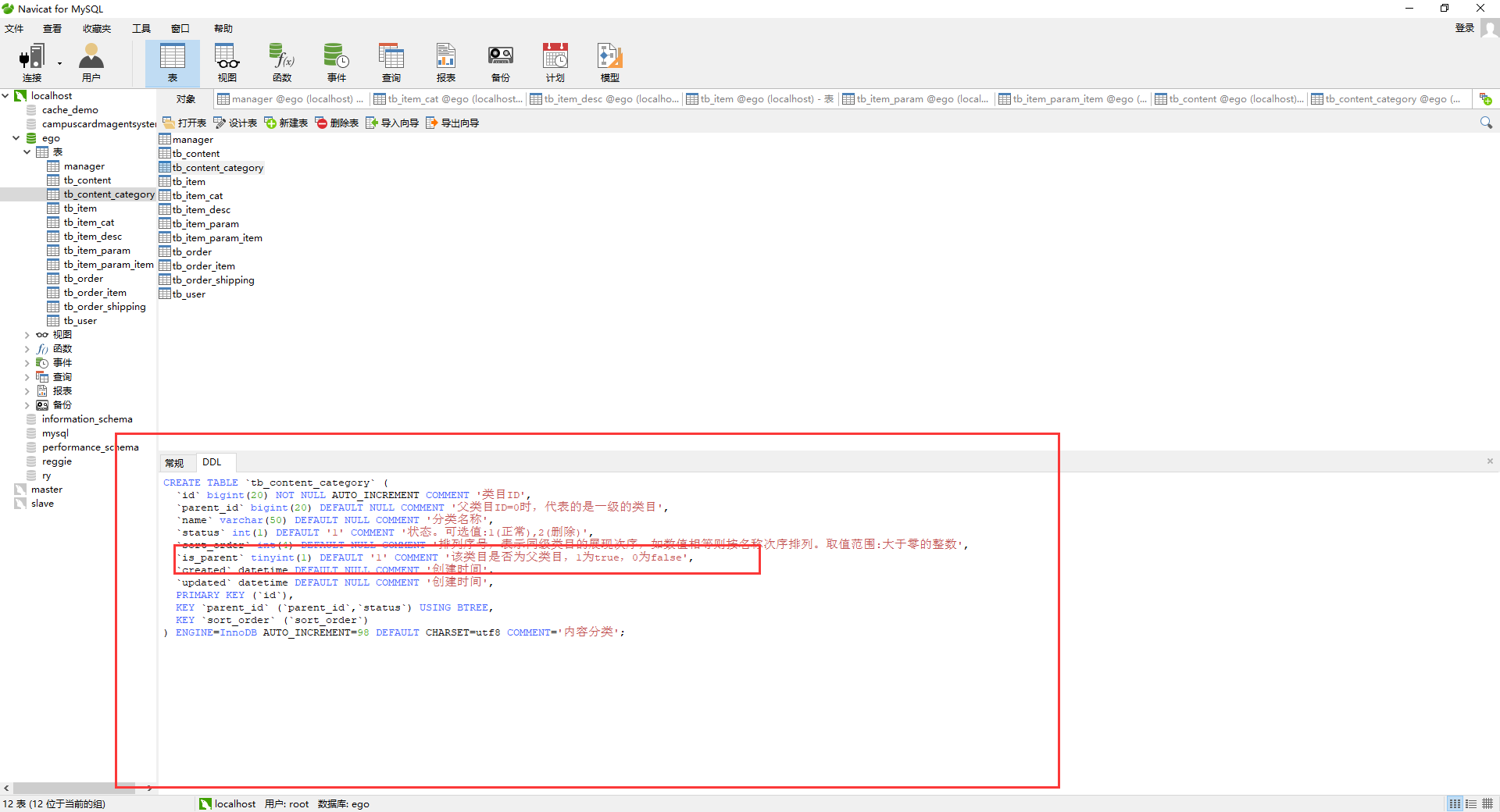Switch to manager @ego tab
The image size is (1500, 812).
(x=291, y=99)
